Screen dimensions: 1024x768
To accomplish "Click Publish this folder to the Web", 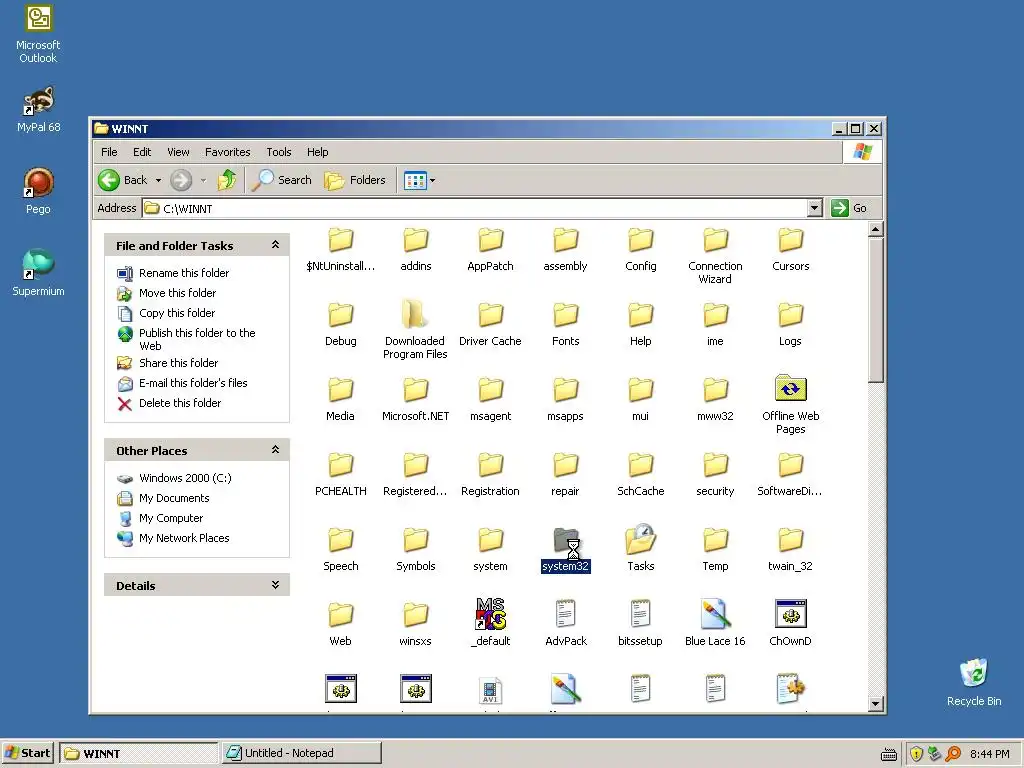I will (x=186, y=339).
